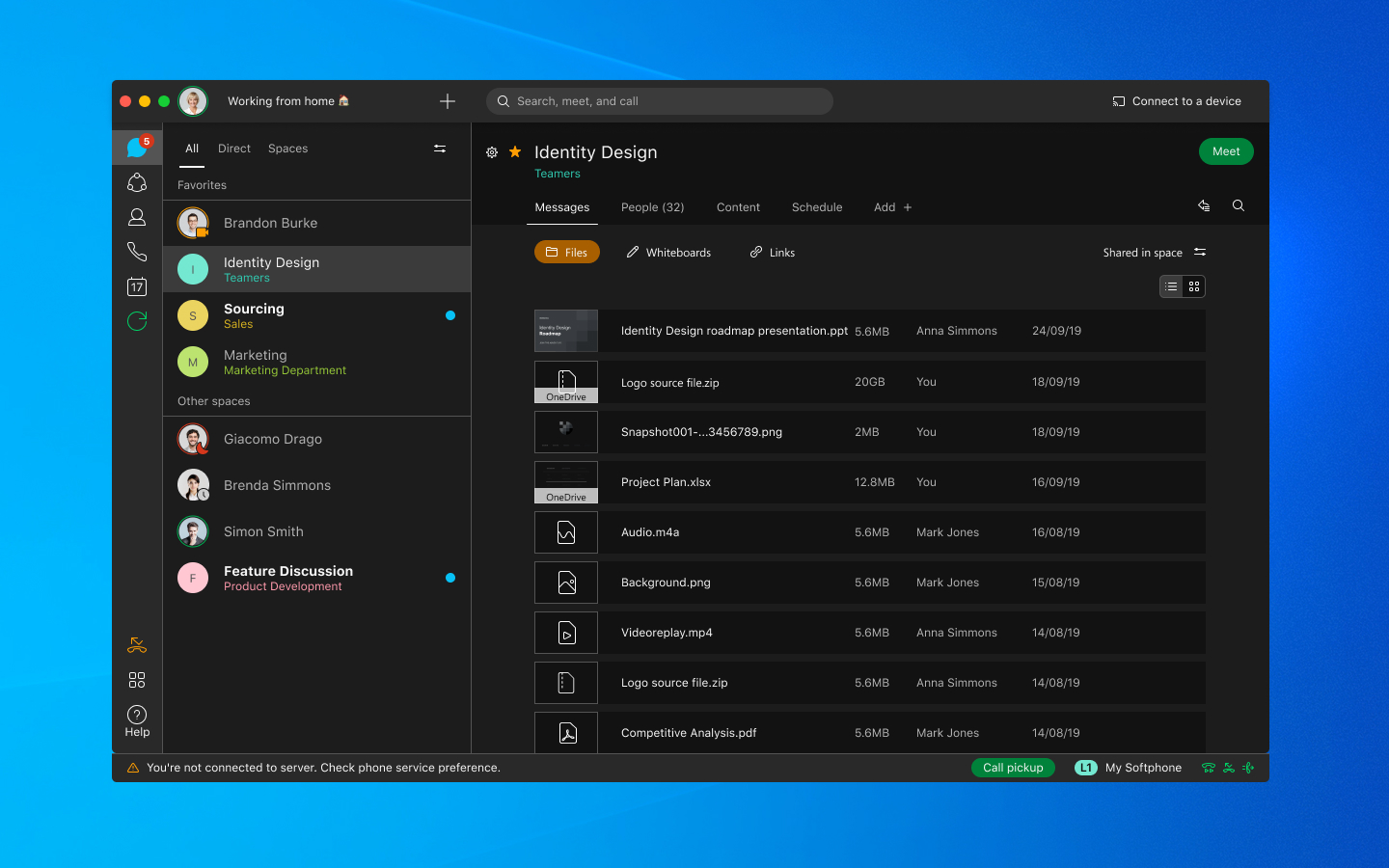The width and height of the screenshot is (1389, 868).
Task: Click the space settings gear icon
Action: 492,152
